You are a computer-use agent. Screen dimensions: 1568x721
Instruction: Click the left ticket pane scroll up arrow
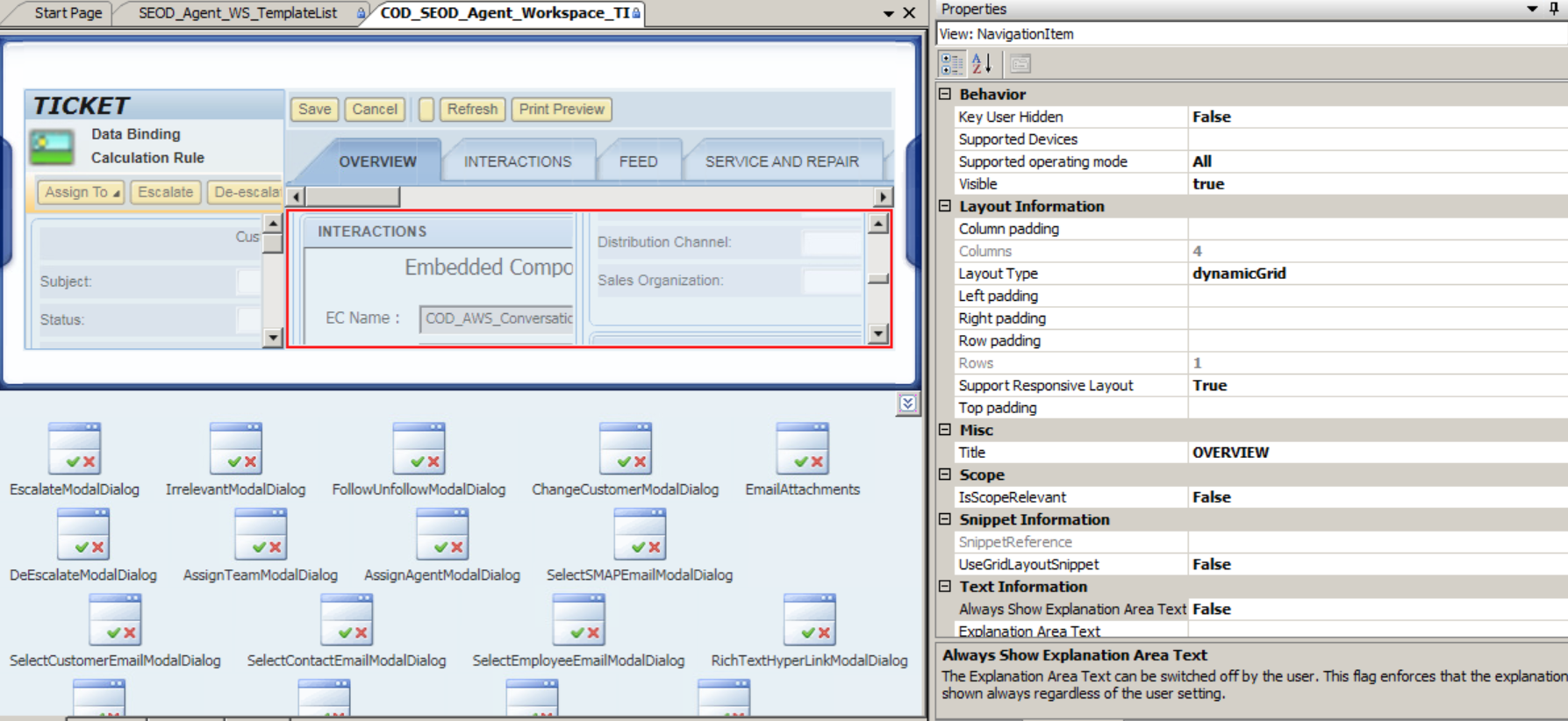tap(273, 224)
